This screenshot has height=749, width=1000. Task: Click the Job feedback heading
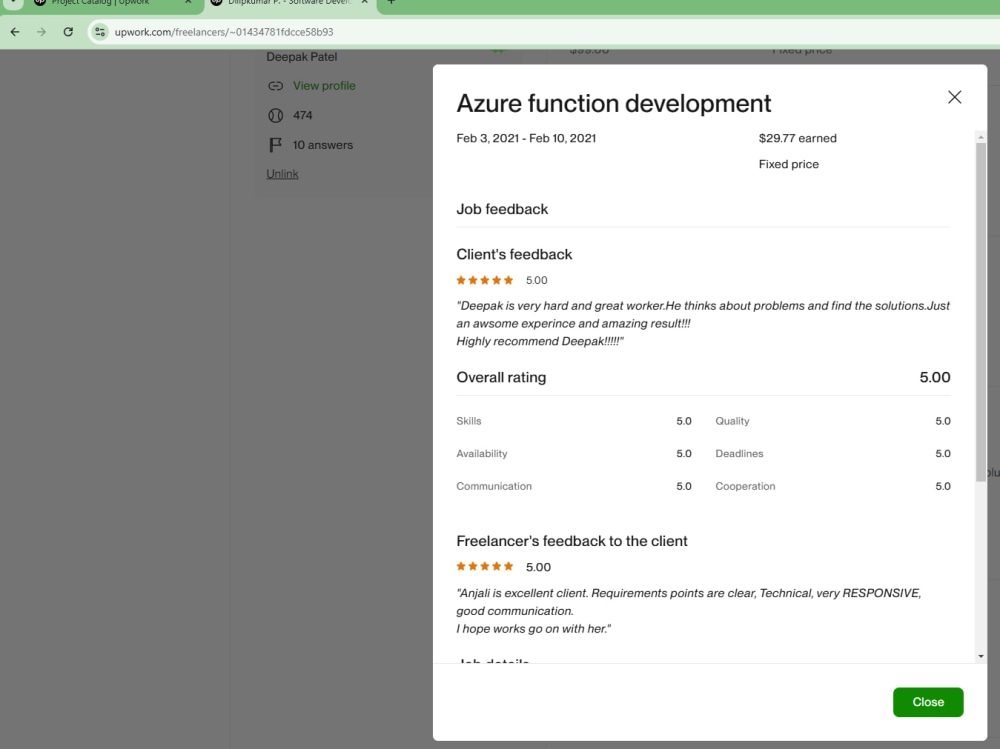point(502,209)
